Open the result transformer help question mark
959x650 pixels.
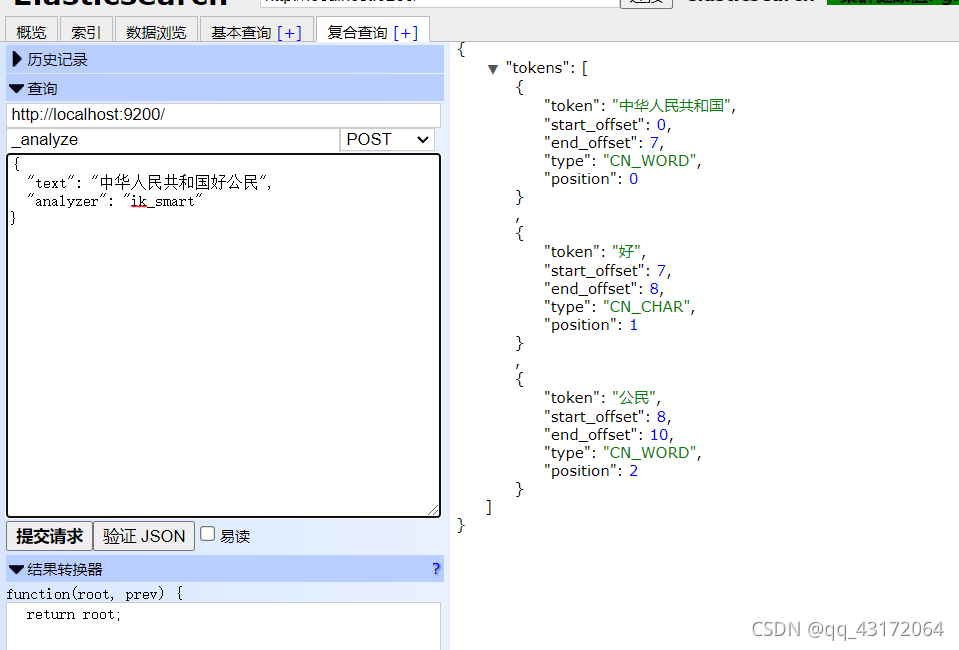436,569
